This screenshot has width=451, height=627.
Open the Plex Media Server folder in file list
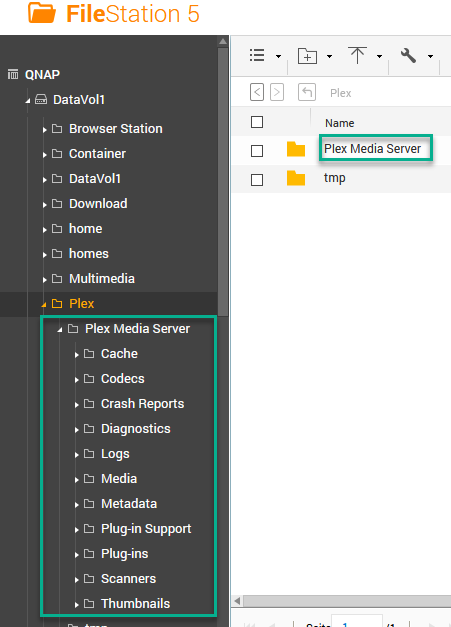372,149
